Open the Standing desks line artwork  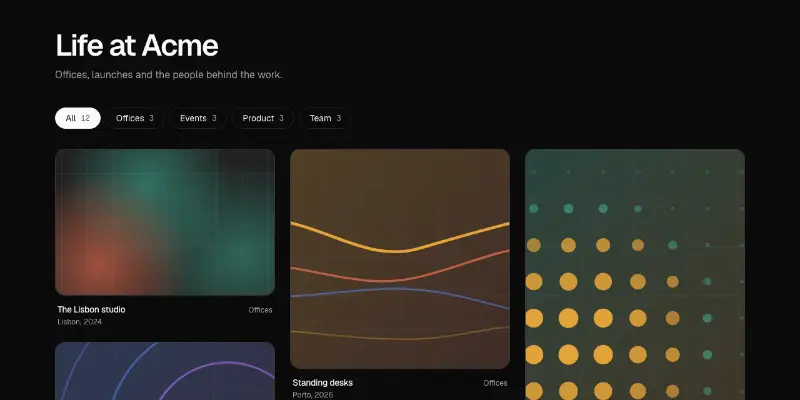400,259
